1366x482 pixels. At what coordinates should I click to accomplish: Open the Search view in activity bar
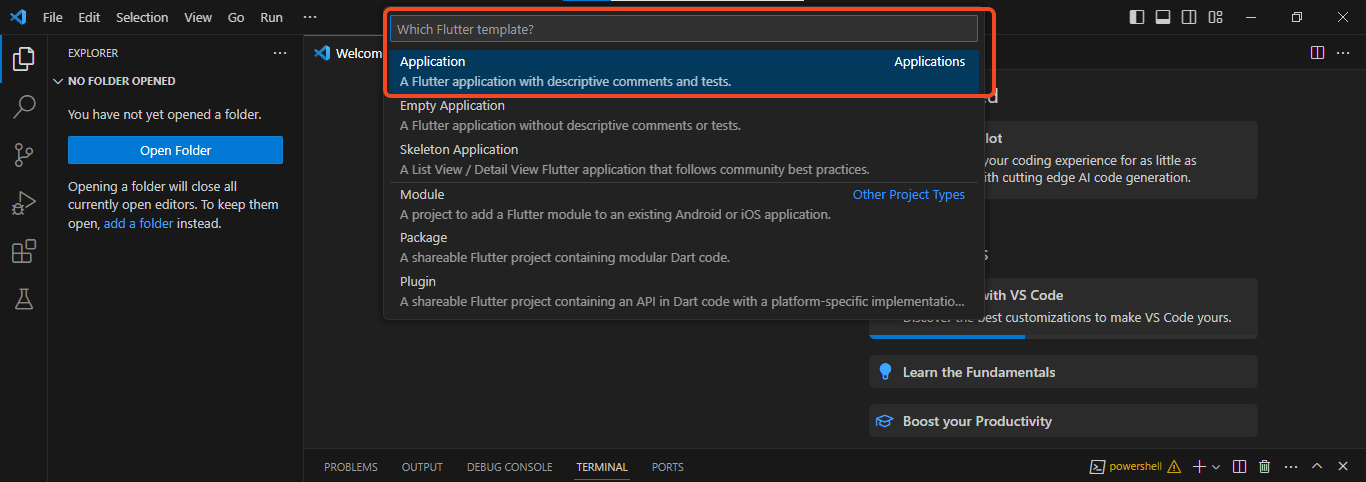coord(23,107)
